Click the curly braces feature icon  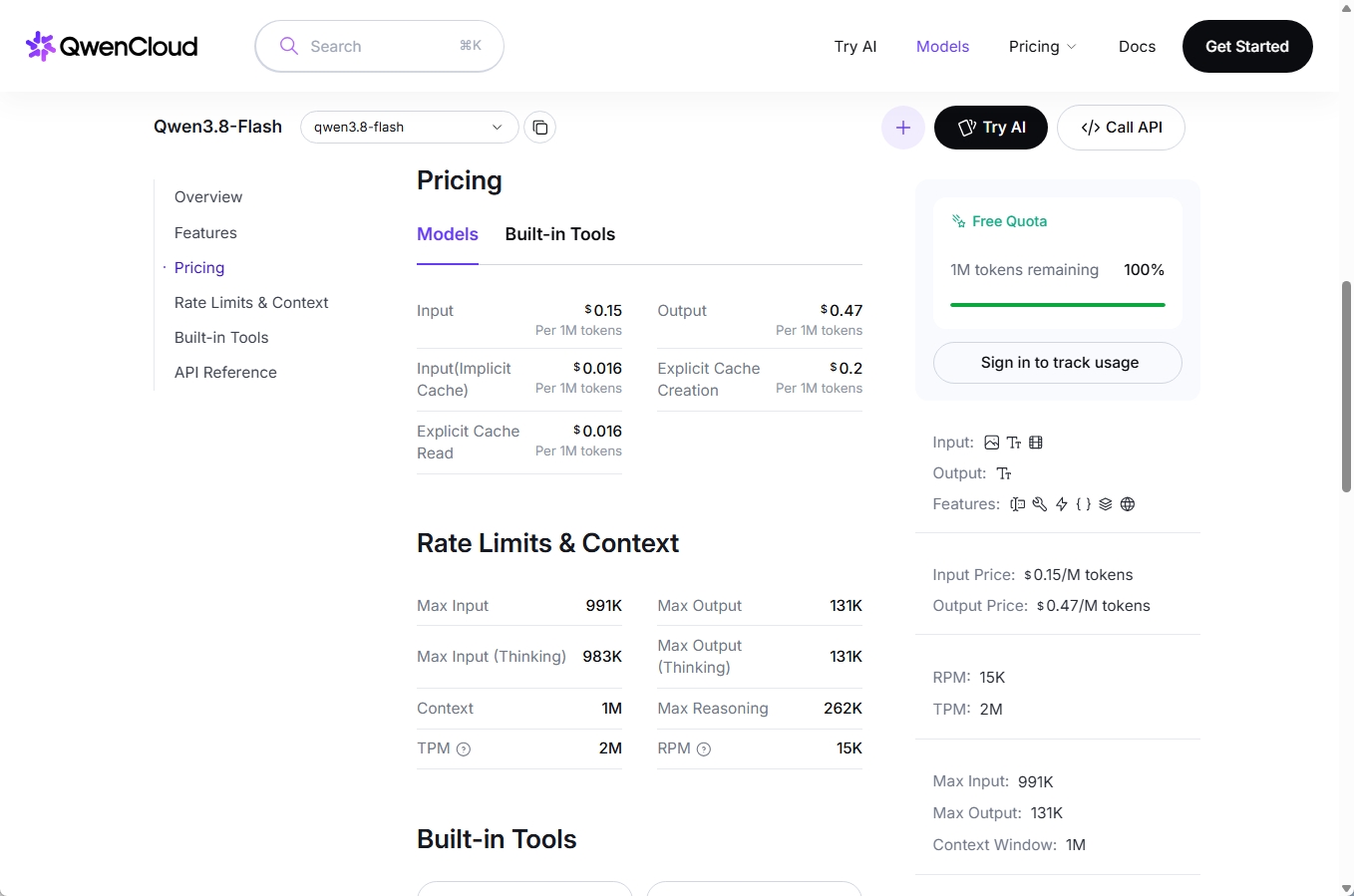[x=1083, y=504]
